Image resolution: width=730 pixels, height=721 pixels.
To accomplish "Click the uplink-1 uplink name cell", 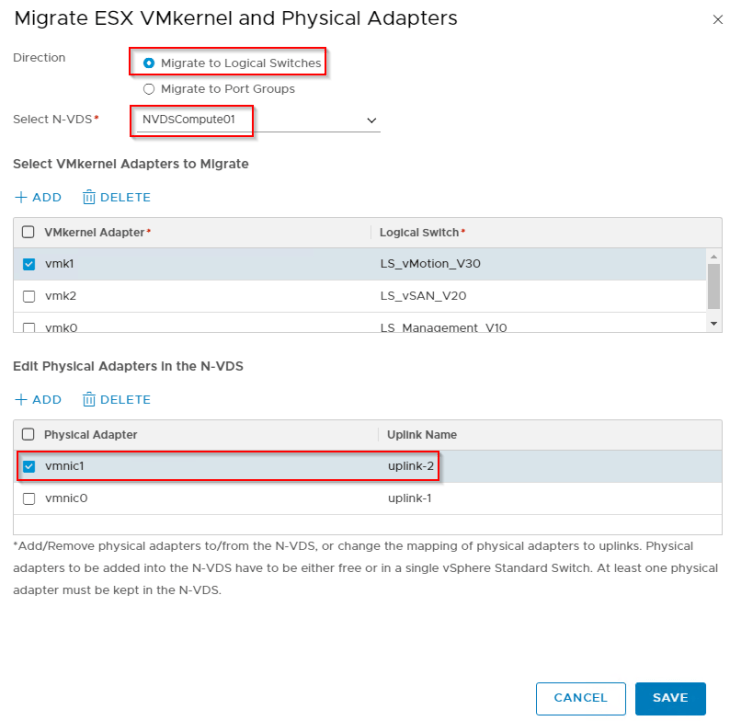I will [x=409, y=498].
